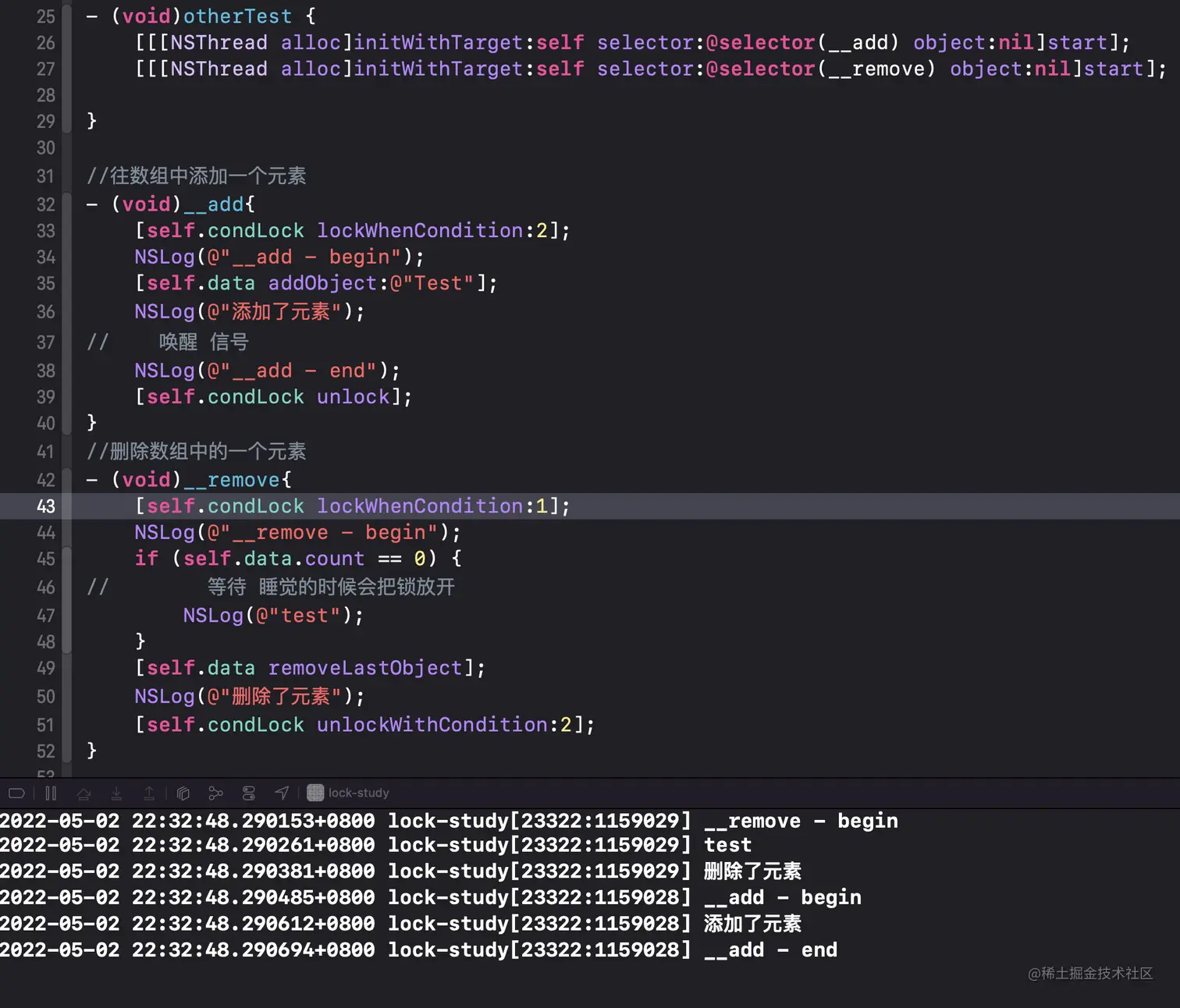Image resolution: width=1180 pixels, height=1008 pixels.
Task: Click the if (self.data.count == 0) line
Action: 298,559
